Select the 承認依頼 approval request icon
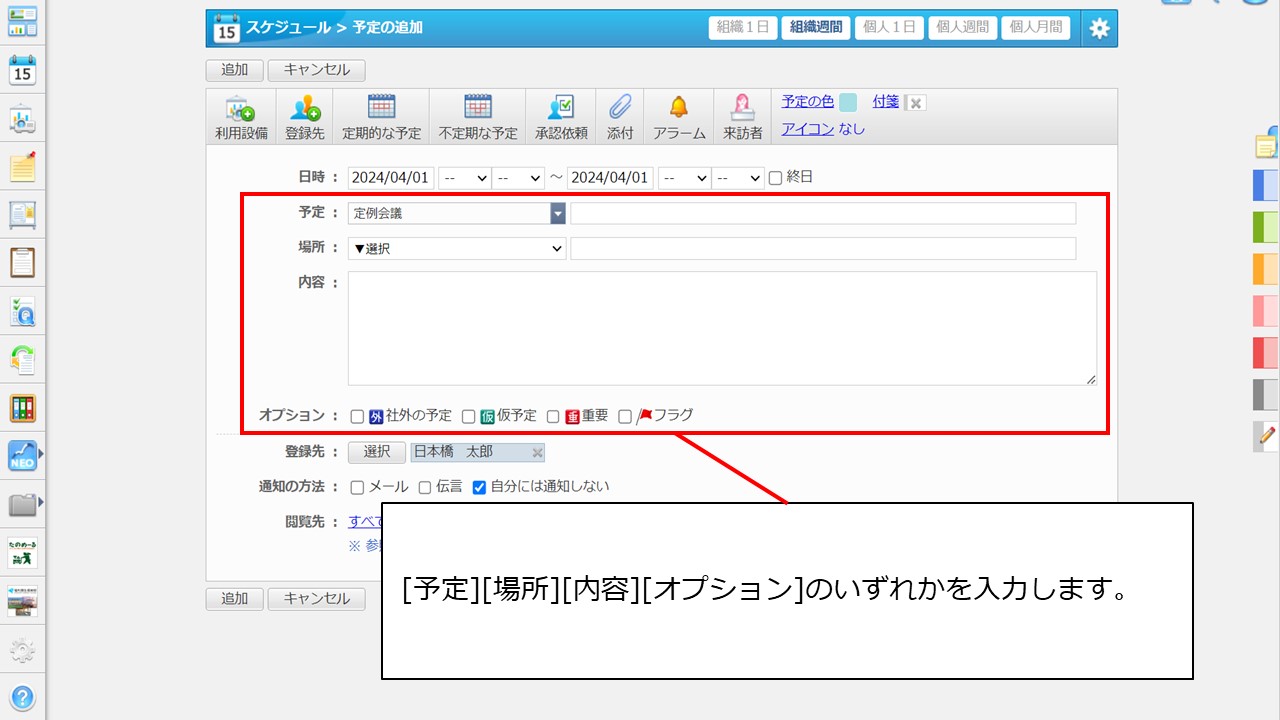The width and height of the screenshot is (1280, 720). [561, 109]
